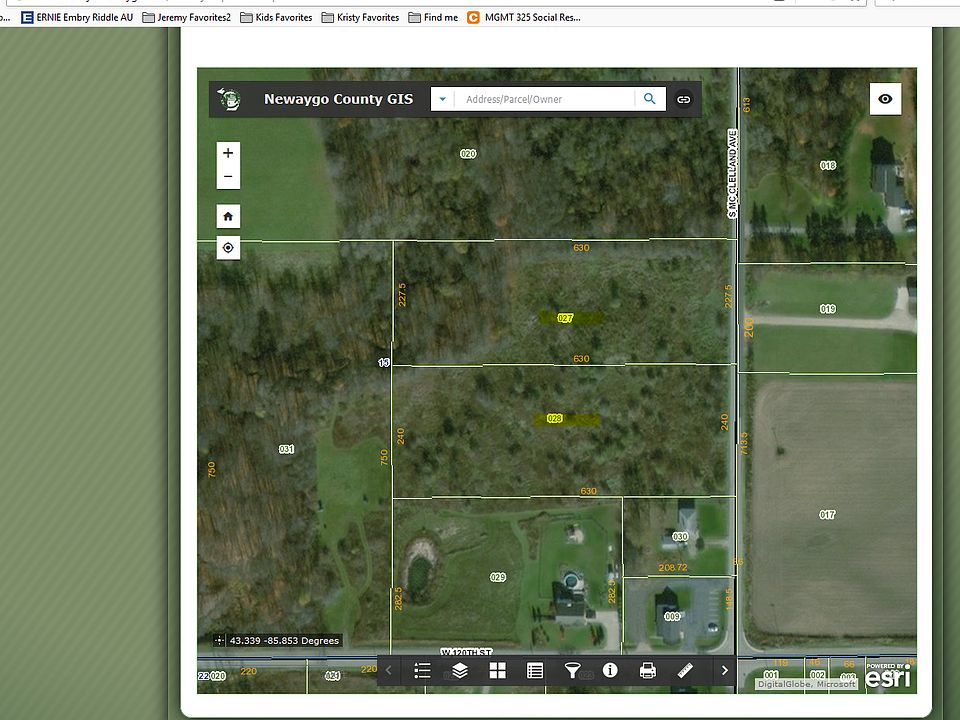
Task: Open the Jeremy Favorites2 bookmark folder
Action: point(187,17)
